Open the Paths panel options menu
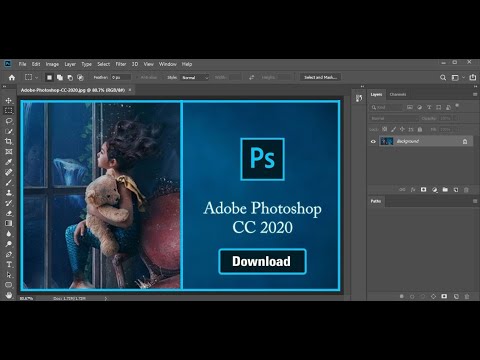The height and width of the screenshot is (360, 480). (x=475, y=201)
